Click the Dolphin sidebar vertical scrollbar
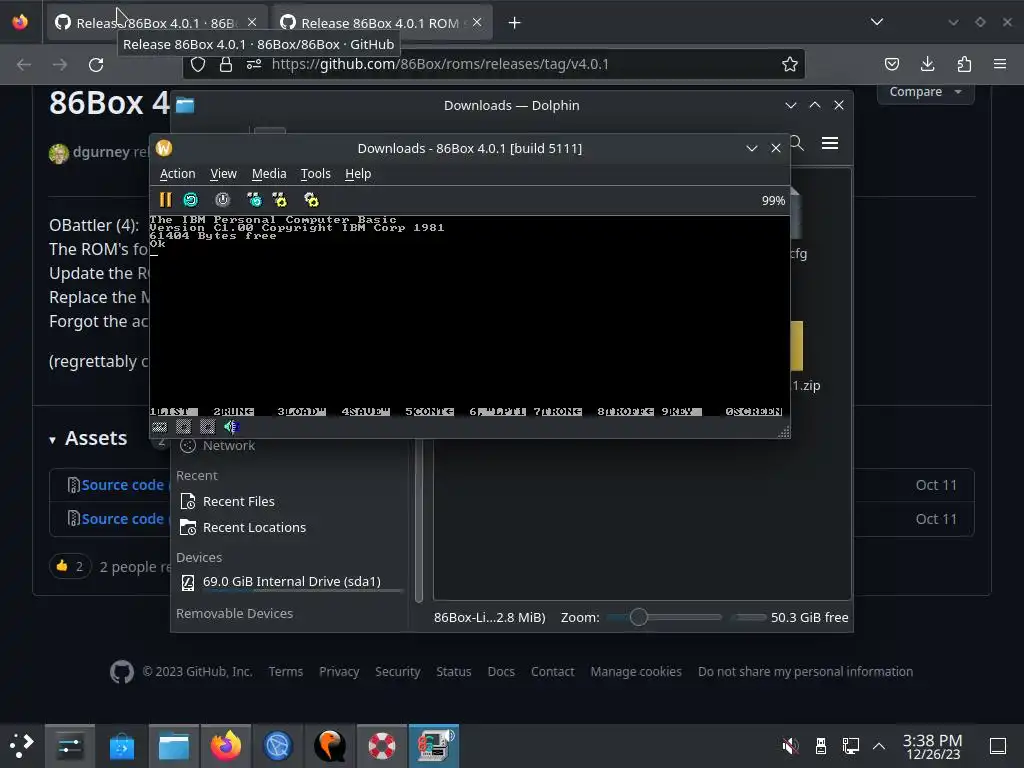Image resolution: width=1024 pixels, height=768 pixels. pos(419,520)
